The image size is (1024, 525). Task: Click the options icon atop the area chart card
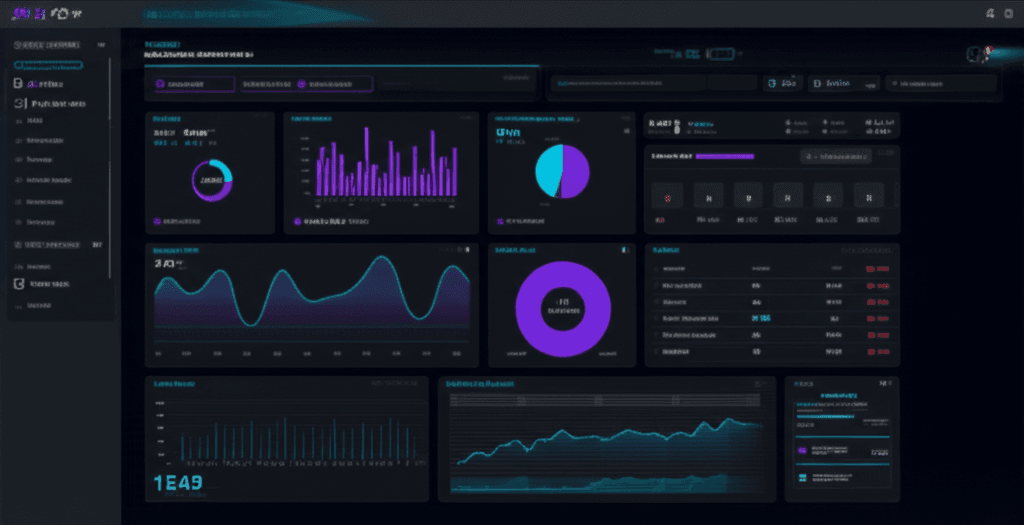coord(465,250)
